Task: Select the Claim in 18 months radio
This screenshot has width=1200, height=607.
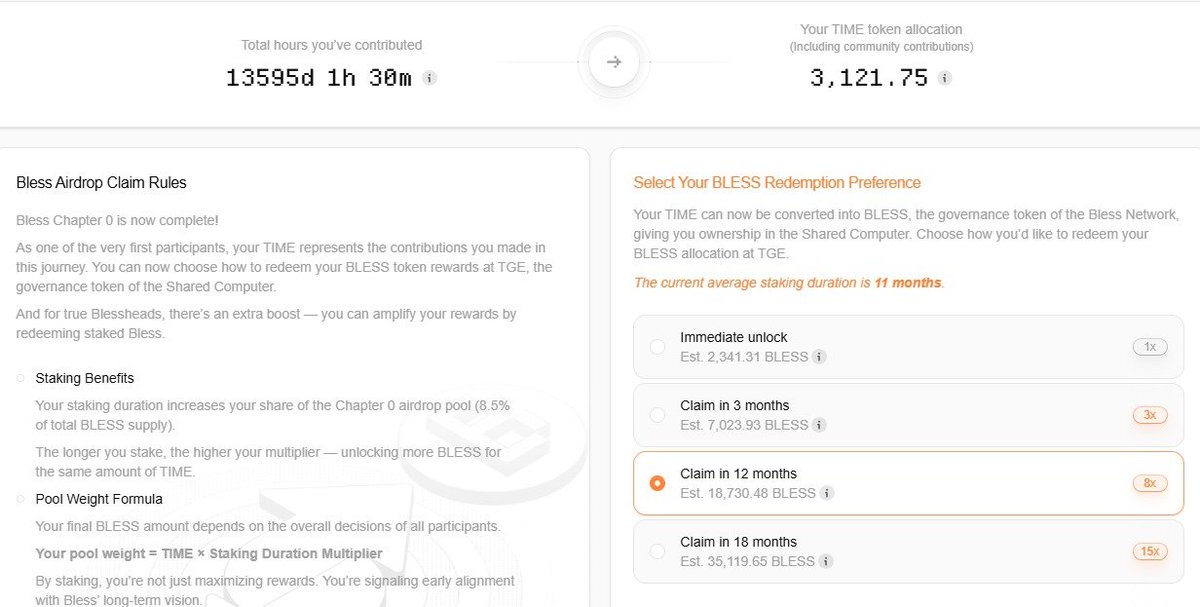Action: pos(657,551)
